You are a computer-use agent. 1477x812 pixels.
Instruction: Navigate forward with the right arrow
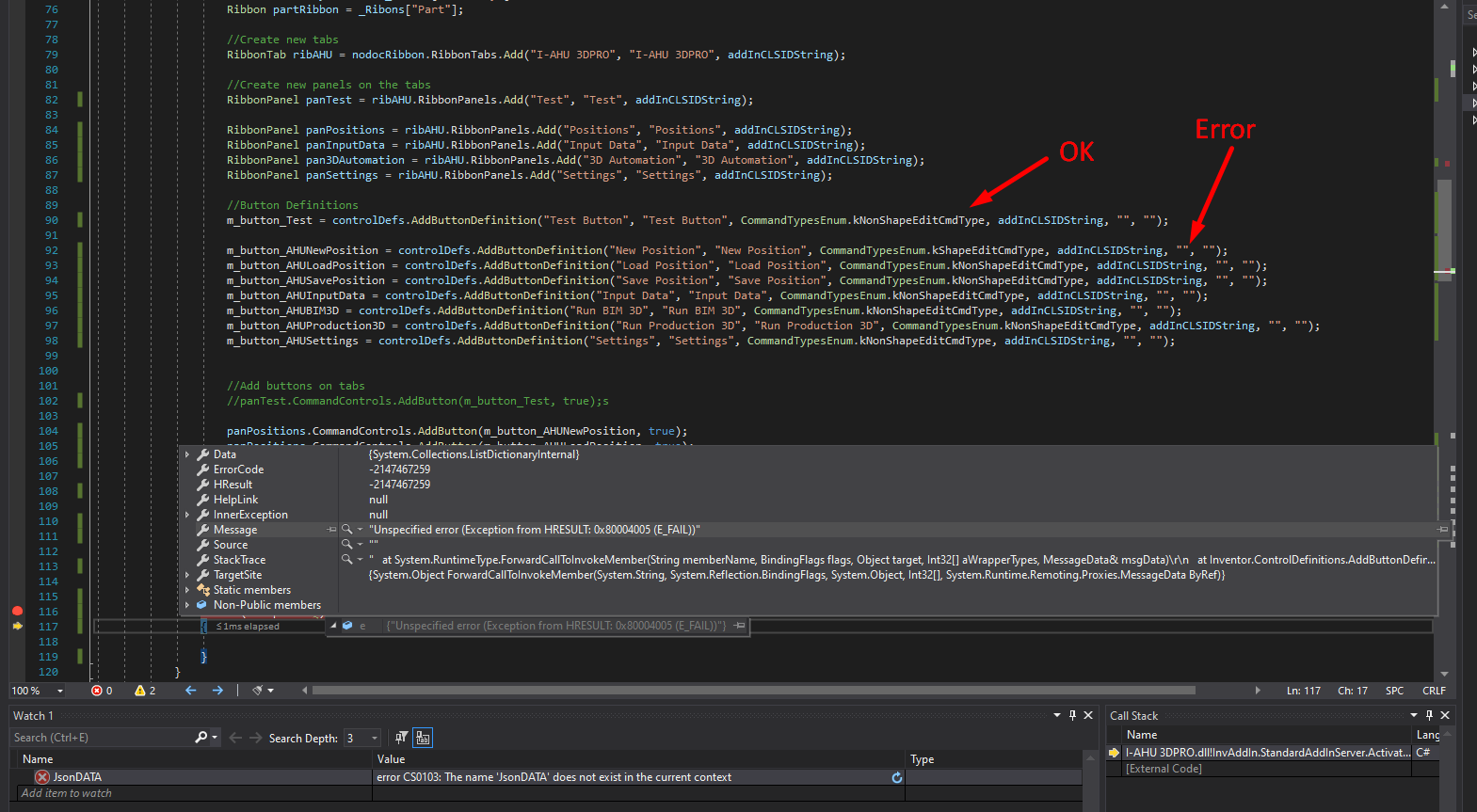point(217,691)
